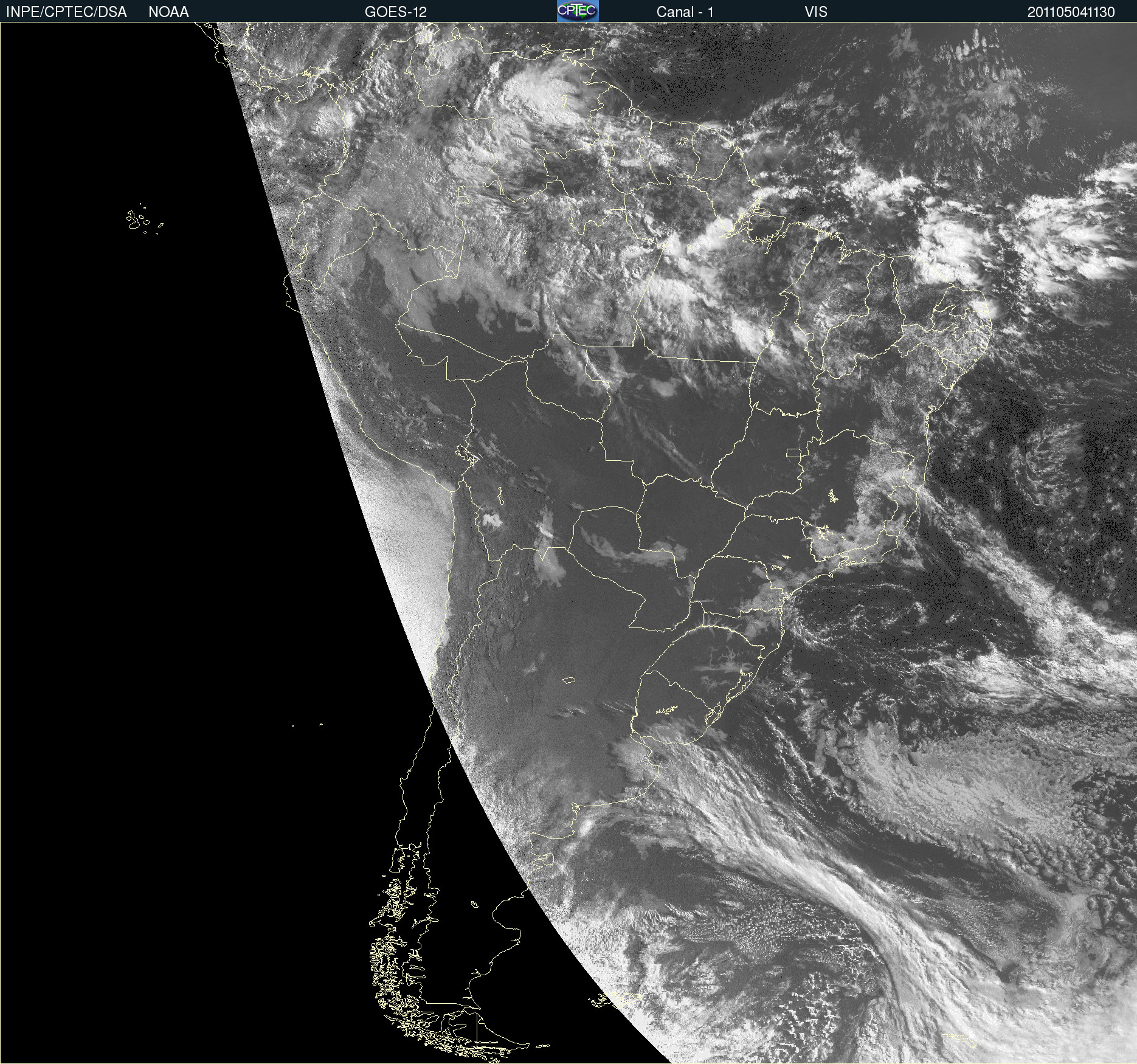Viewport: 1137px width, 1064px height.
Task: Select the INPE/CPTEC/DSA header text
Action: tap(67, 12)
